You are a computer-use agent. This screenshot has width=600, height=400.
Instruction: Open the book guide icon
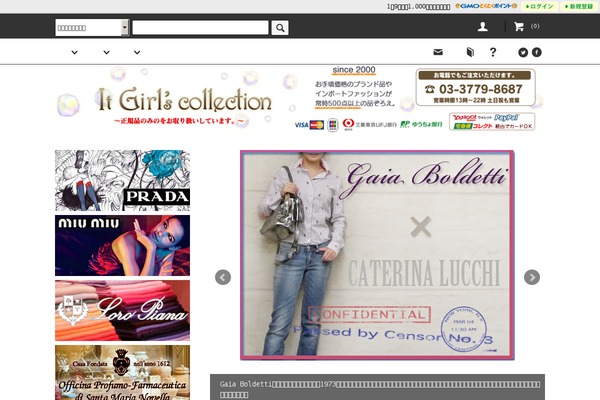(470, 52)
